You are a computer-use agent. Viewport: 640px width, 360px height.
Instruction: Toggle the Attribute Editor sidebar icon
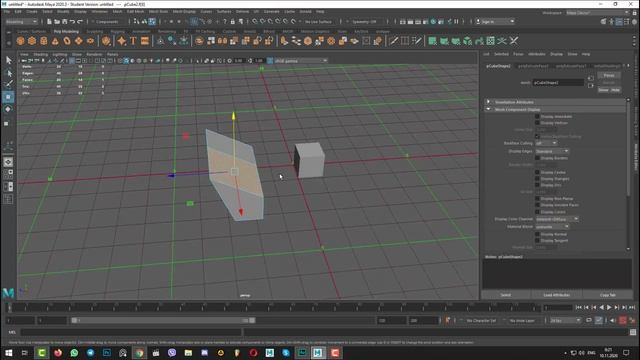coord(619,22)
